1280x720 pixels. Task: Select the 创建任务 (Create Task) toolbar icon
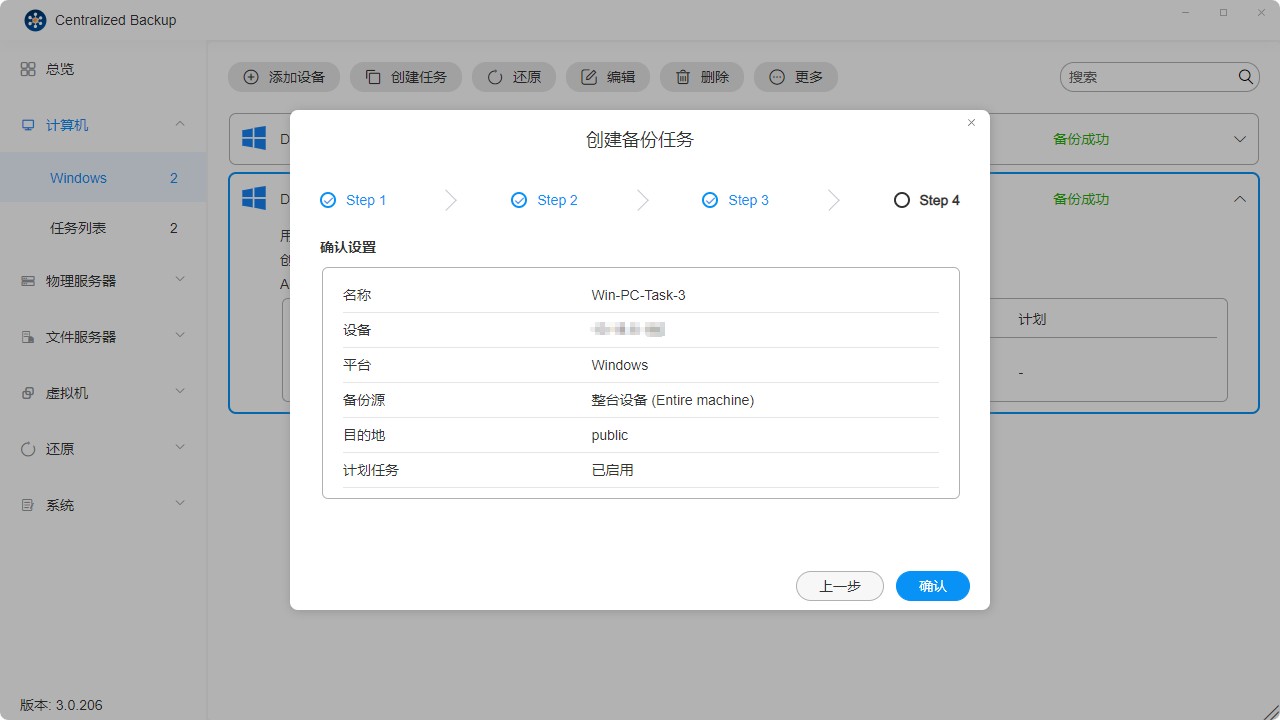(x=374, y=77)
